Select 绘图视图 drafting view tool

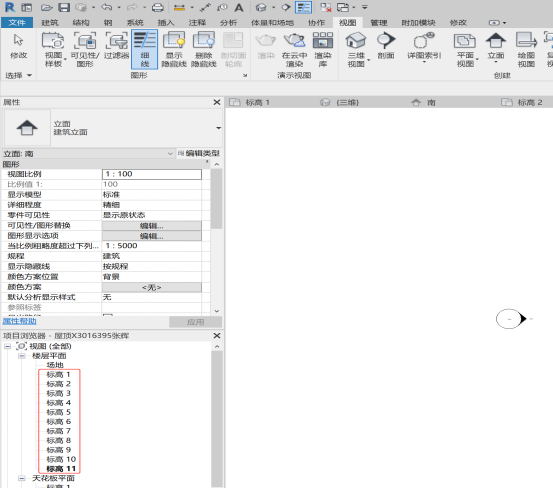(x=526, y=49)
